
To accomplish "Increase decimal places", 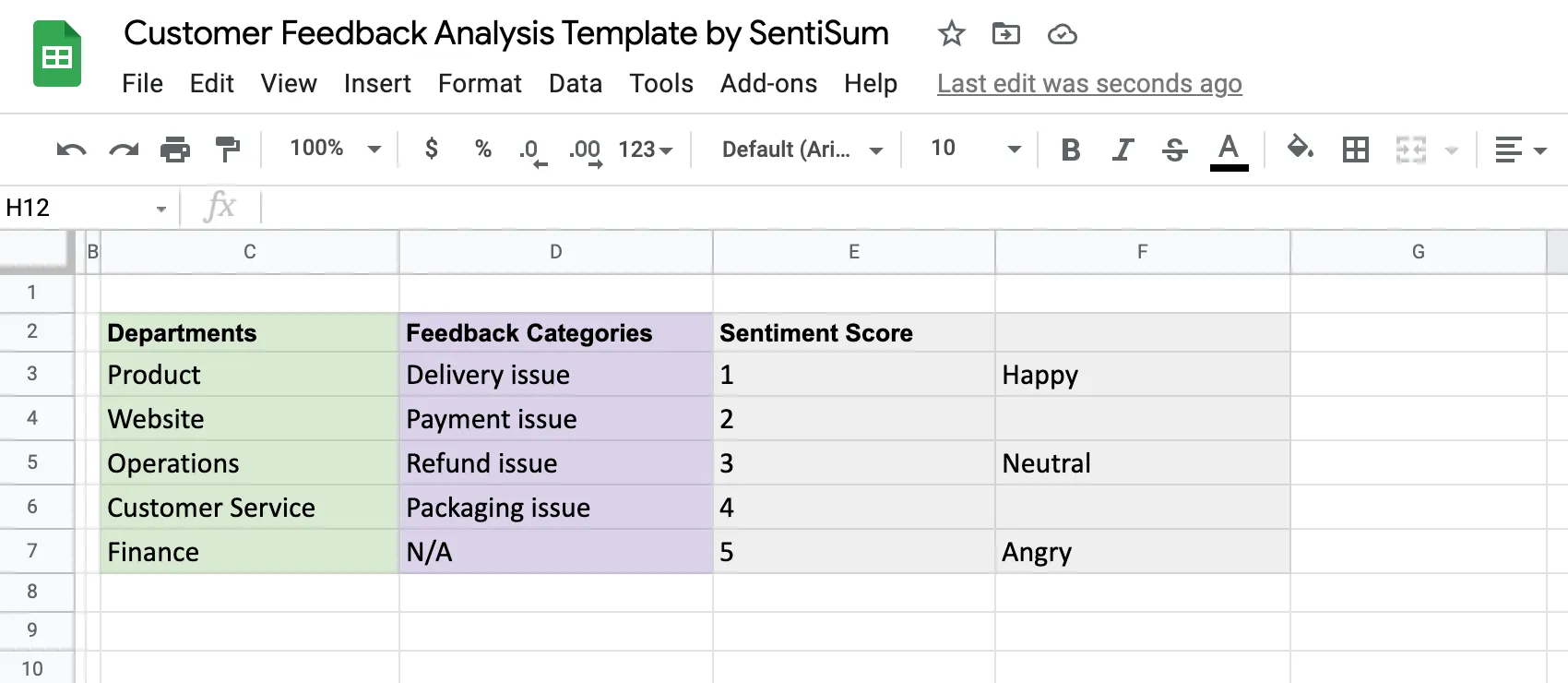I will 586,151.
